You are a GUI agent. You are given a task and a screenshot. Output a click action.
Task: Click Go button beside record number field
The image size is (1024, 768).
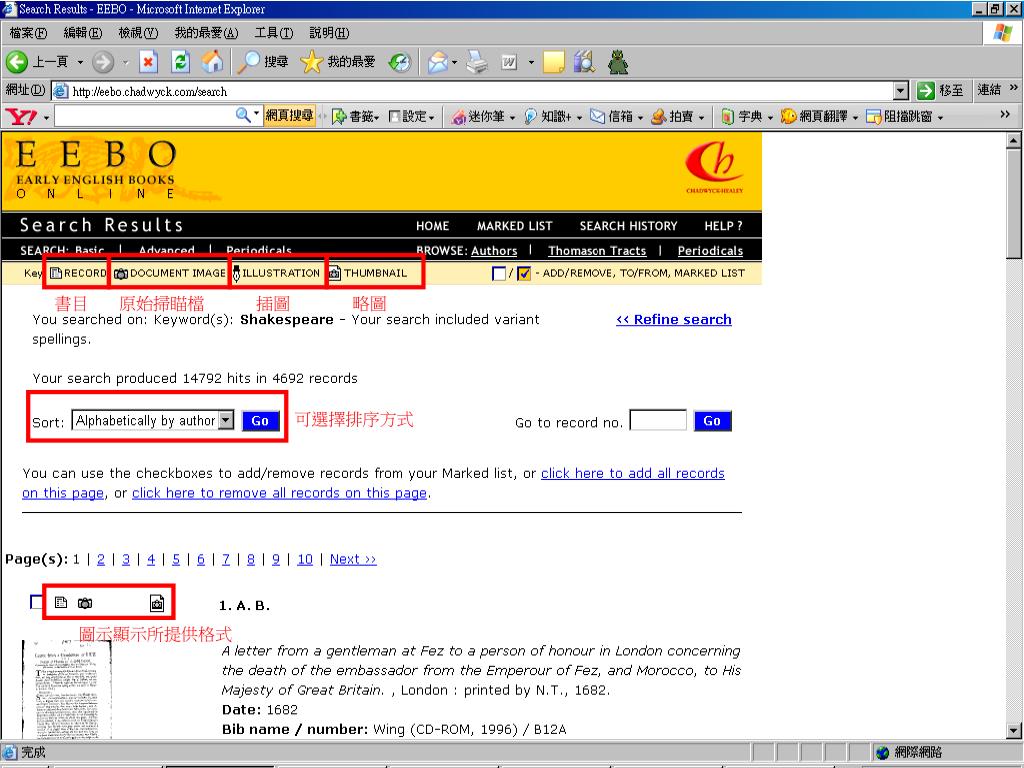click(x=712, y=421)
